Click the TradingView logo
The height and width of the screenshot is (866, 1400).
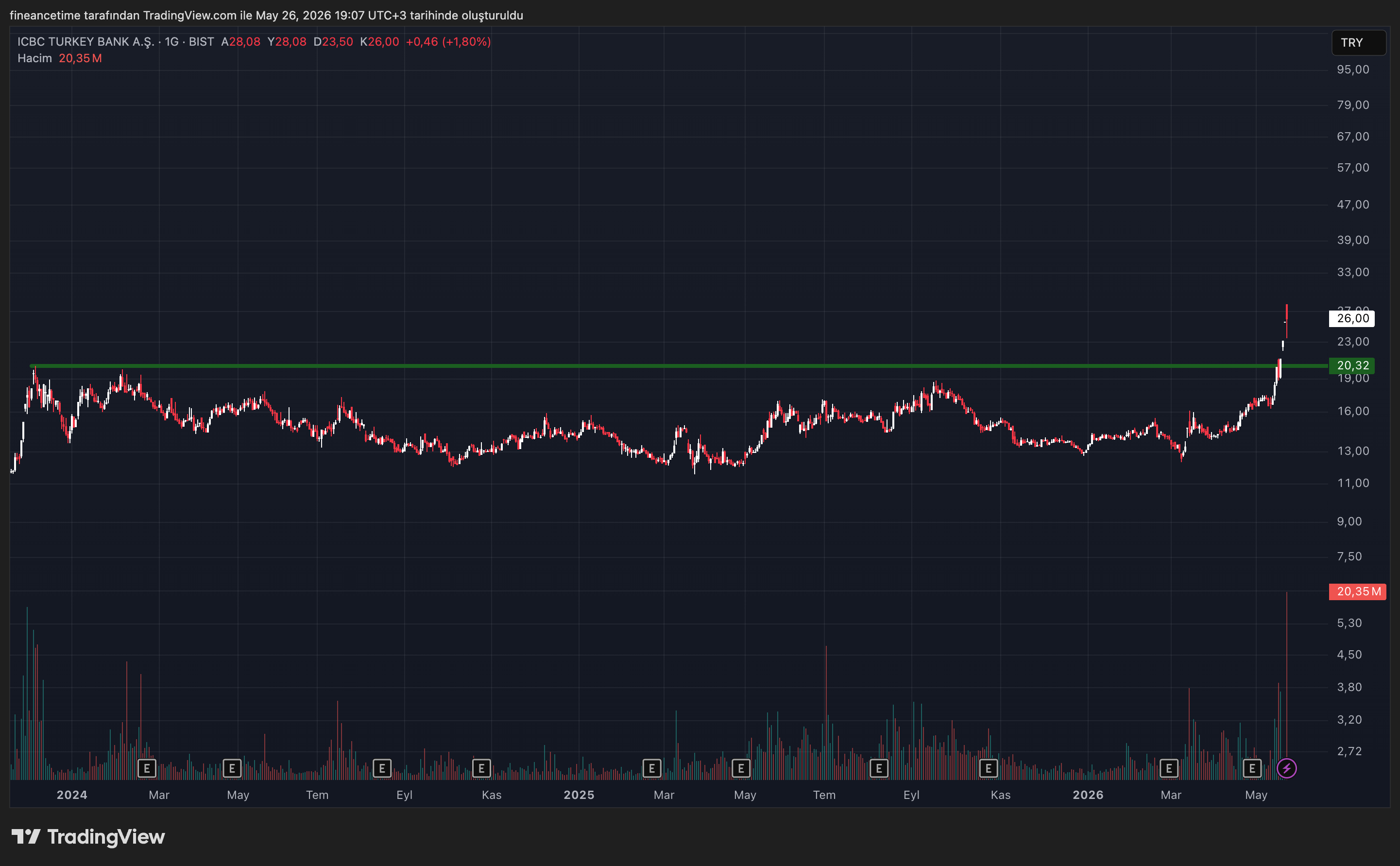tap(88, 837)
